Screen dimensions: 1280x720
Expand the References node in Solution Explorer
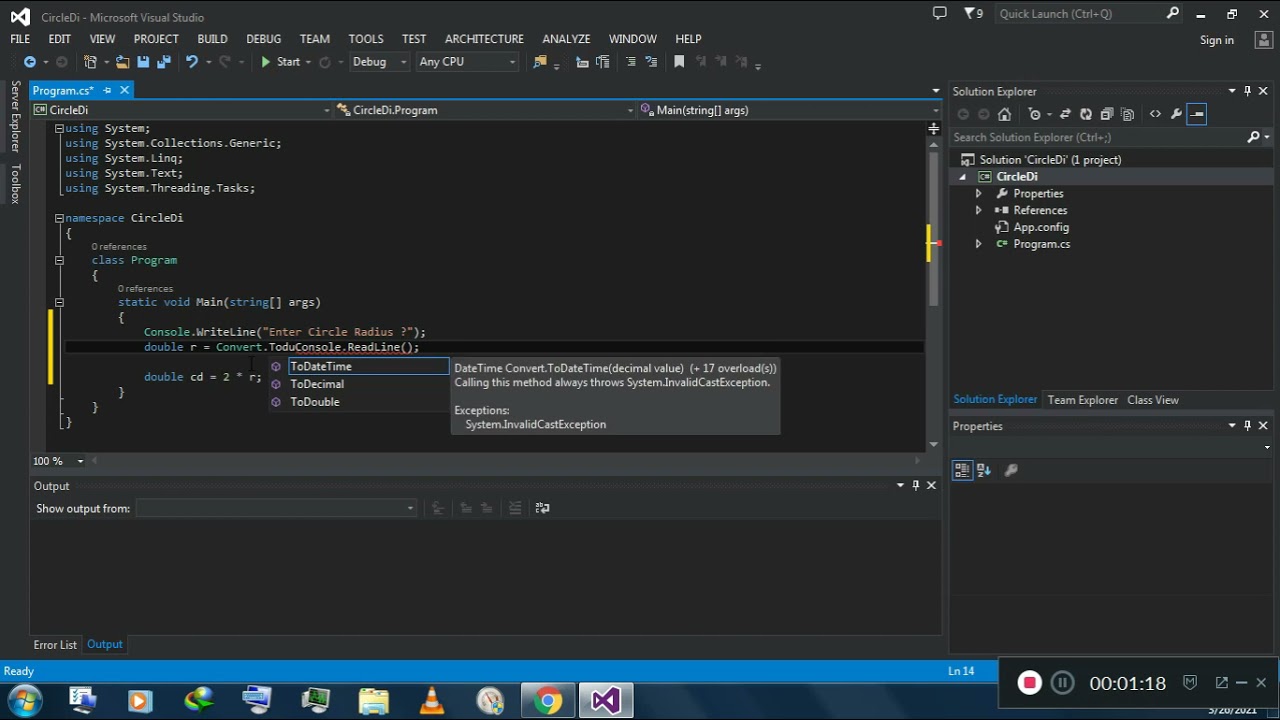978,210
